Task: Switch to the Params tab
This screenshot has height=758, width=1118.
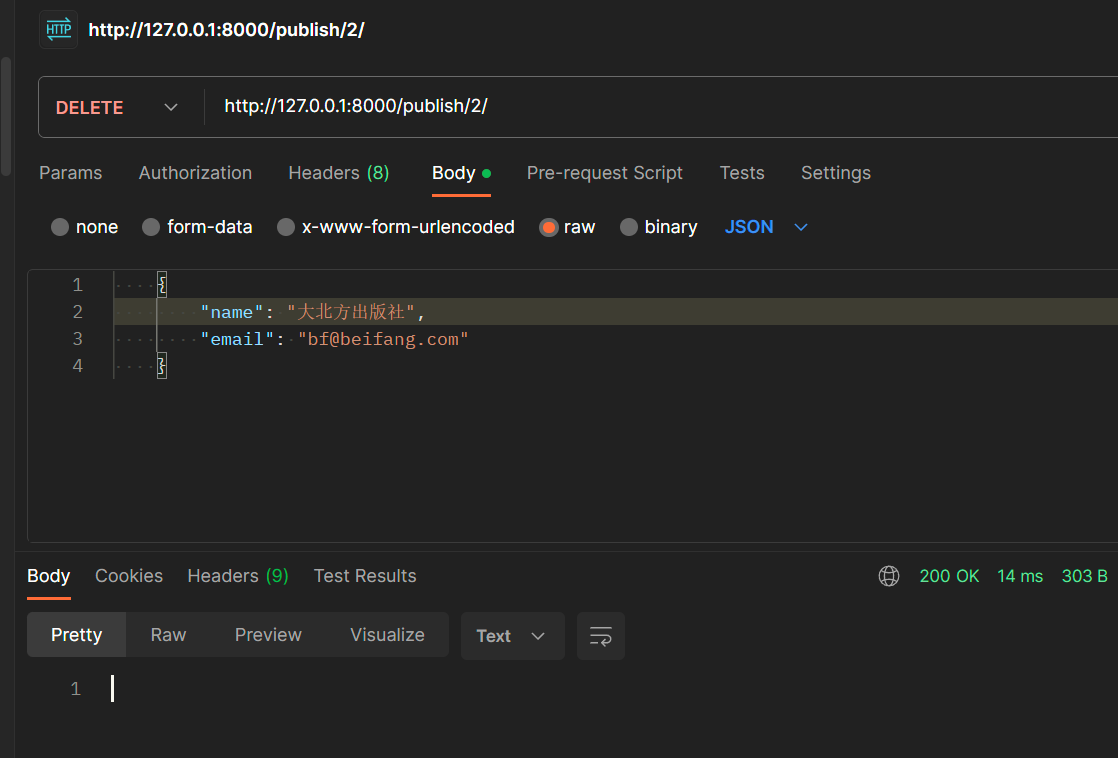Action: pos(70,173)
